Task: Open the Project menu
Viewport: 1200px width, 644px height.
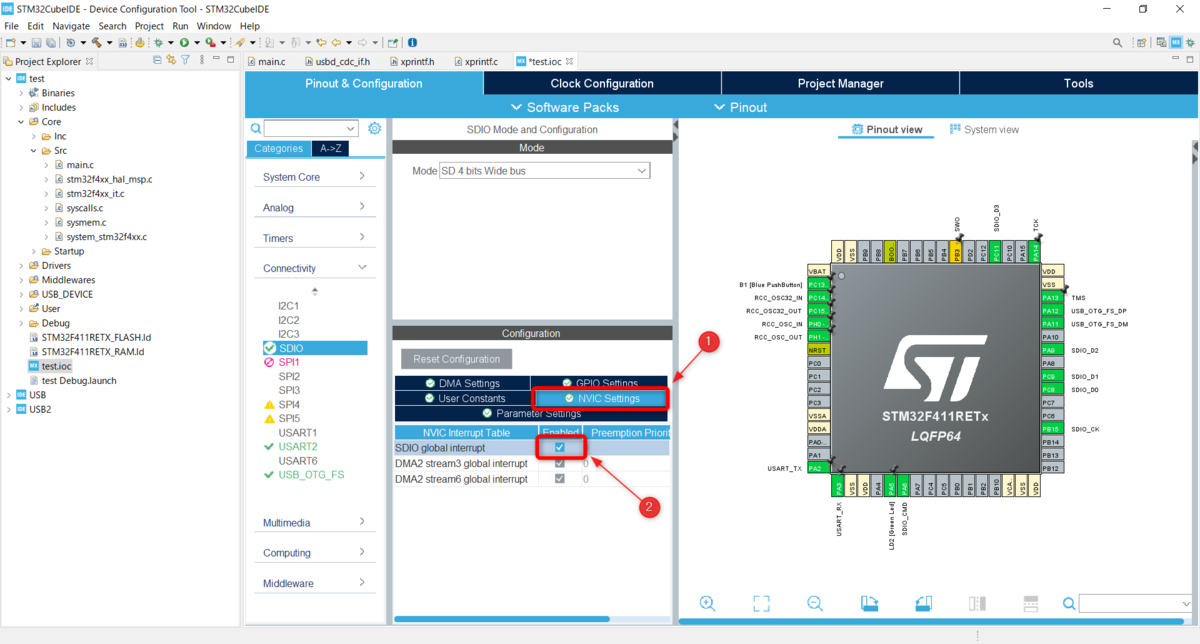Action: click(149, 26)
